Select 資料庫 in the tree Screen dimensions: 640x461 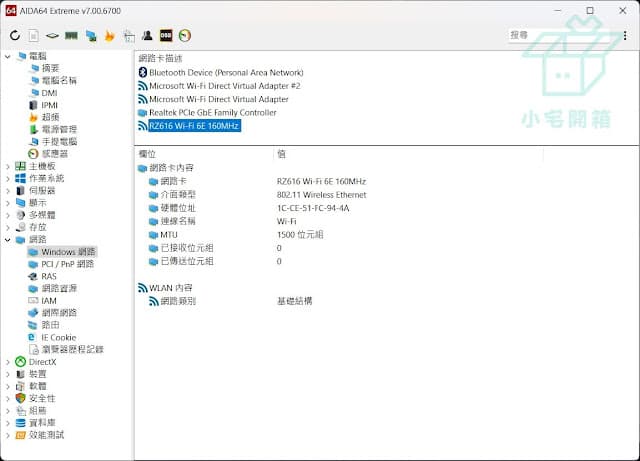(42, 423)
